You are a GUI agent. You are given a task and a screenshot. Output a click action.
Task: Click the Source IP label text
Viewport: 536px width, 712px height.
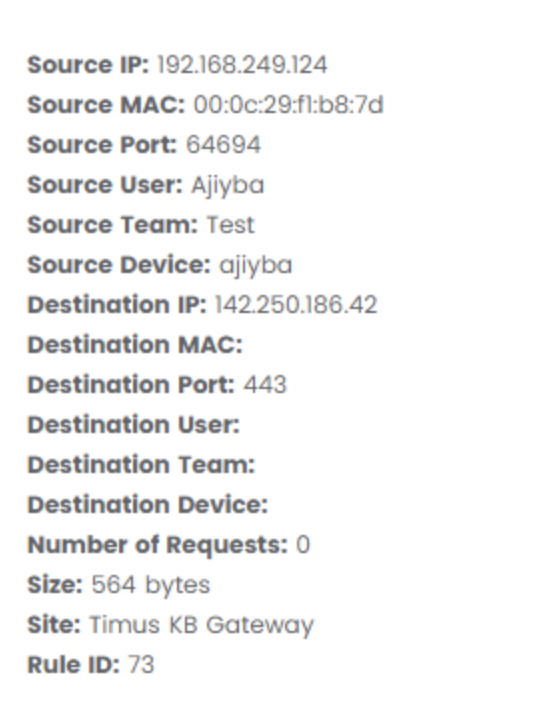[x=88, y=65]
